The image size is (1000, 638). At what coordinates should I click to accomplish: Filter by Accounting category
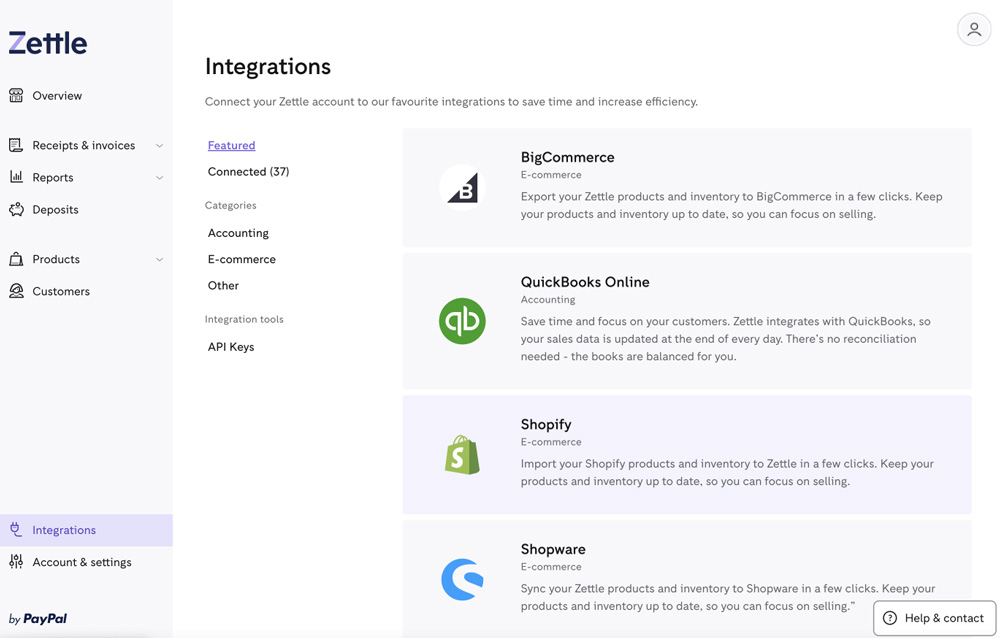click(x=238, y=233)
